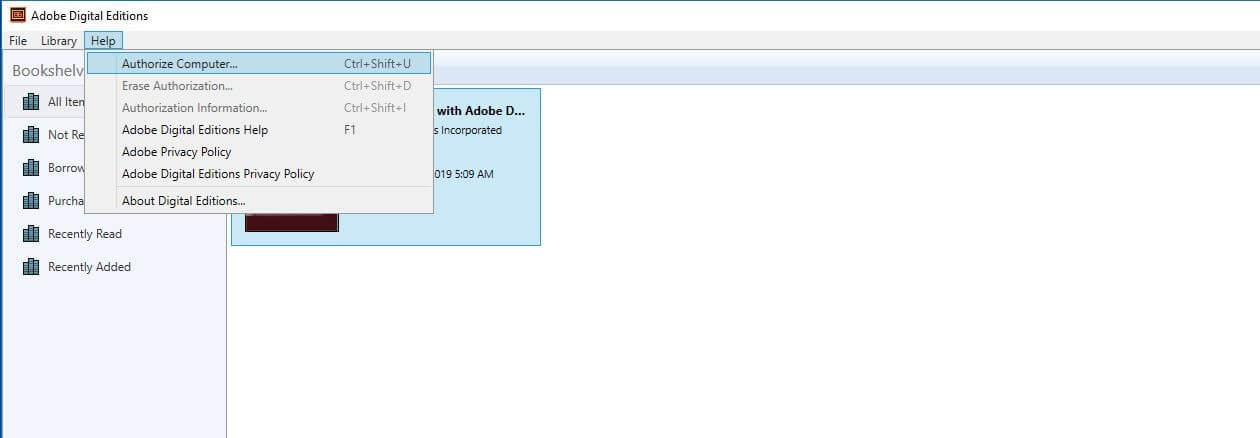Click the Adobe Digital Editions title icon
The image size is (1260, 438).
17,16
